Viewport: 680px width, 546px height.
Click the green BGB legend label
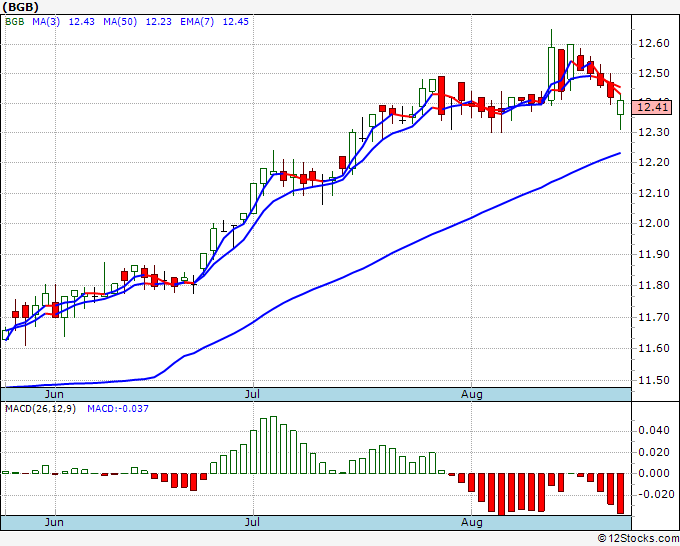point(14,21)
